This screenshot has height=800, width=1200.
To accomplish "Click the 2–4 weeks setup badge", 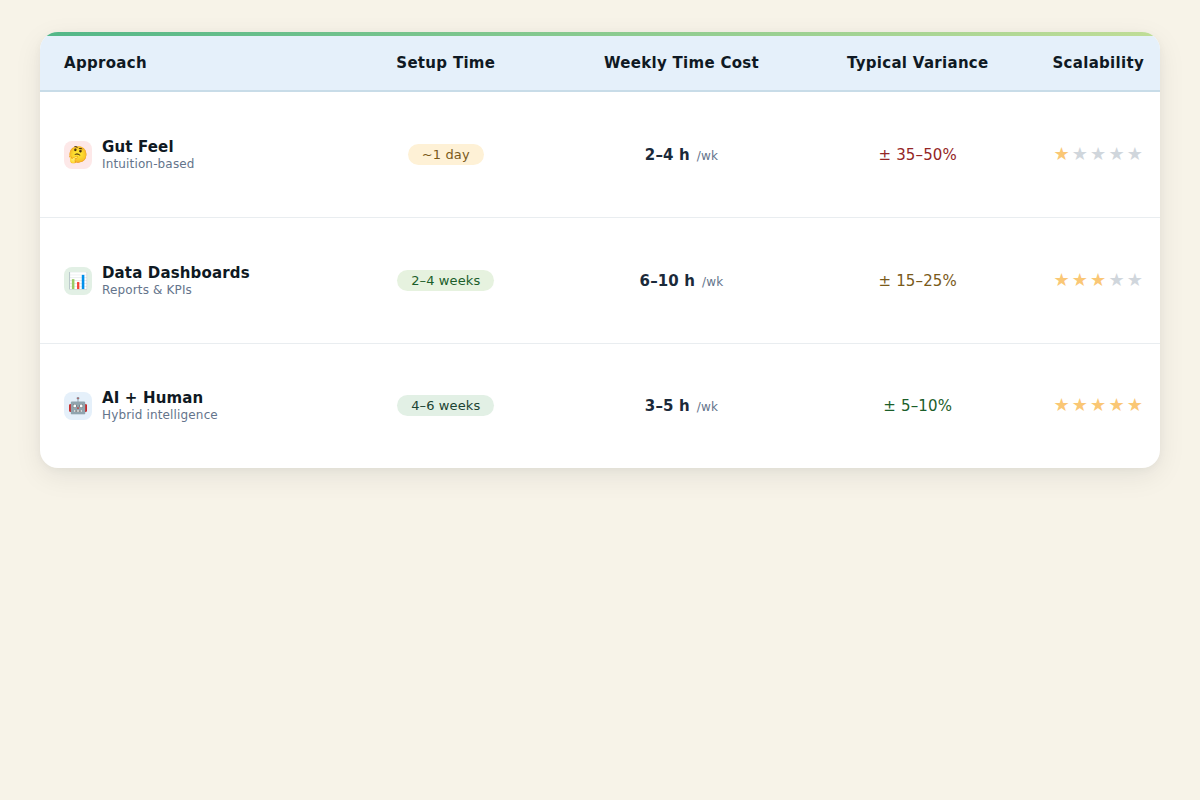I will (445, 281).
